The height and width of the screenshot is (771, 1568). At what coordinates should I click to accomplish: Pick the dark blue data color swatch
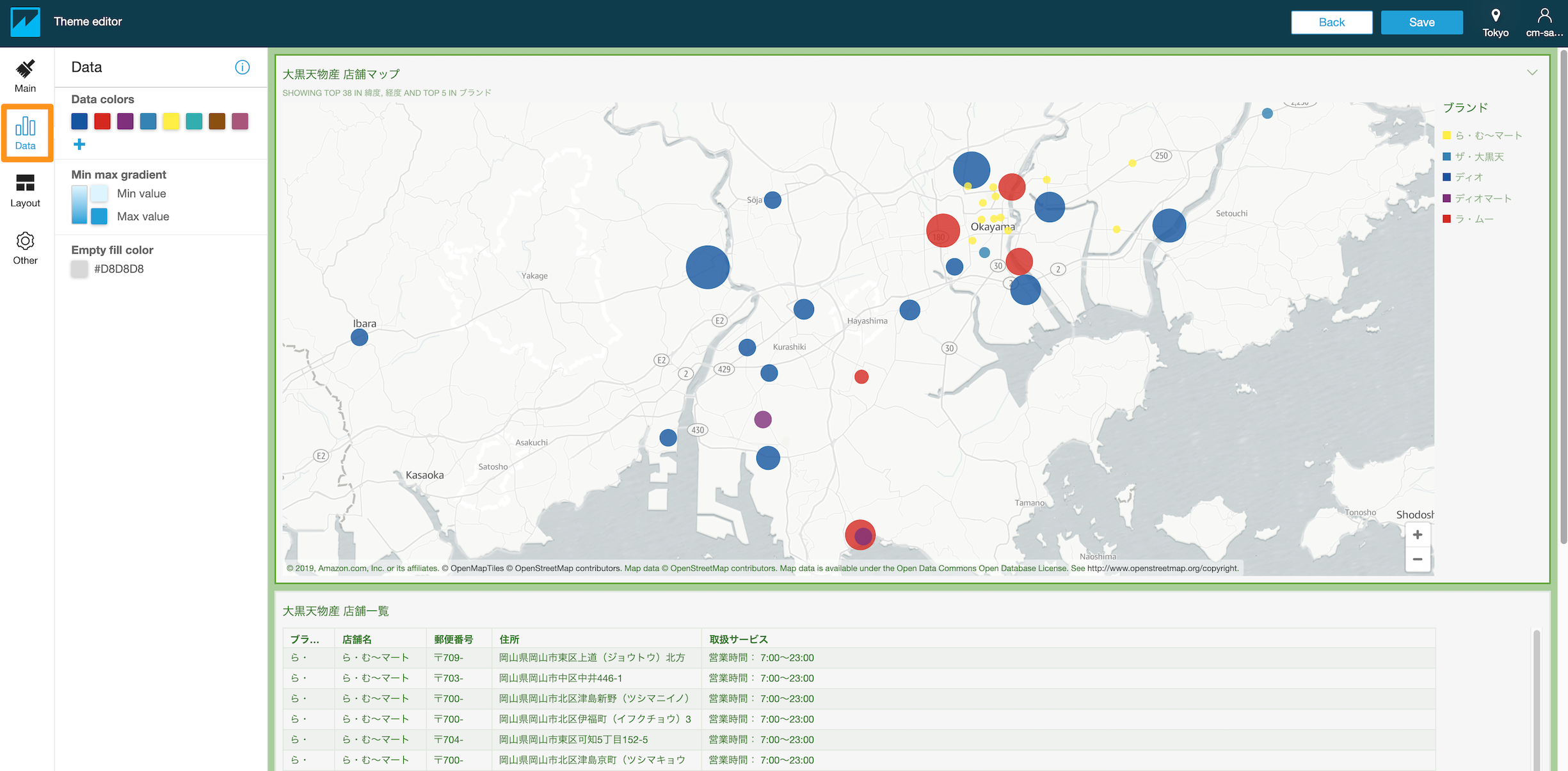click(79, 122)
